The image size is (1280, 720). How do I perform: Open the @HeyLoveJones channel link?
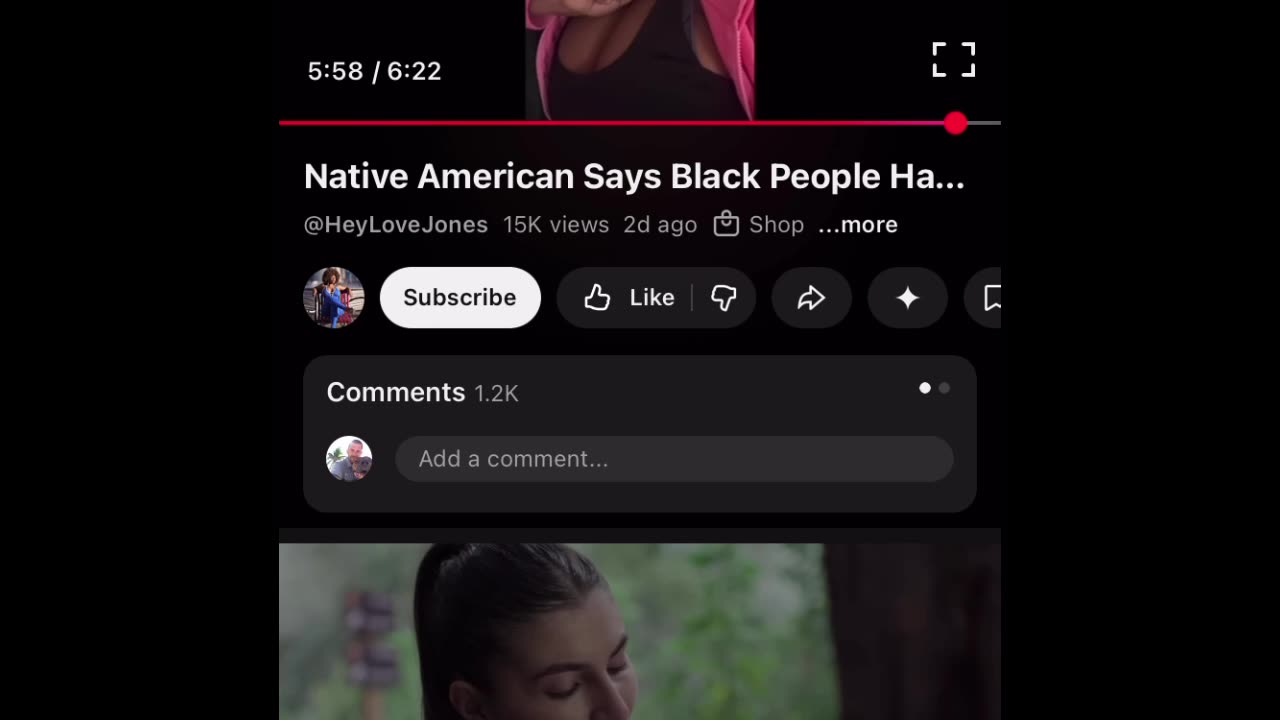coord(396,224)
